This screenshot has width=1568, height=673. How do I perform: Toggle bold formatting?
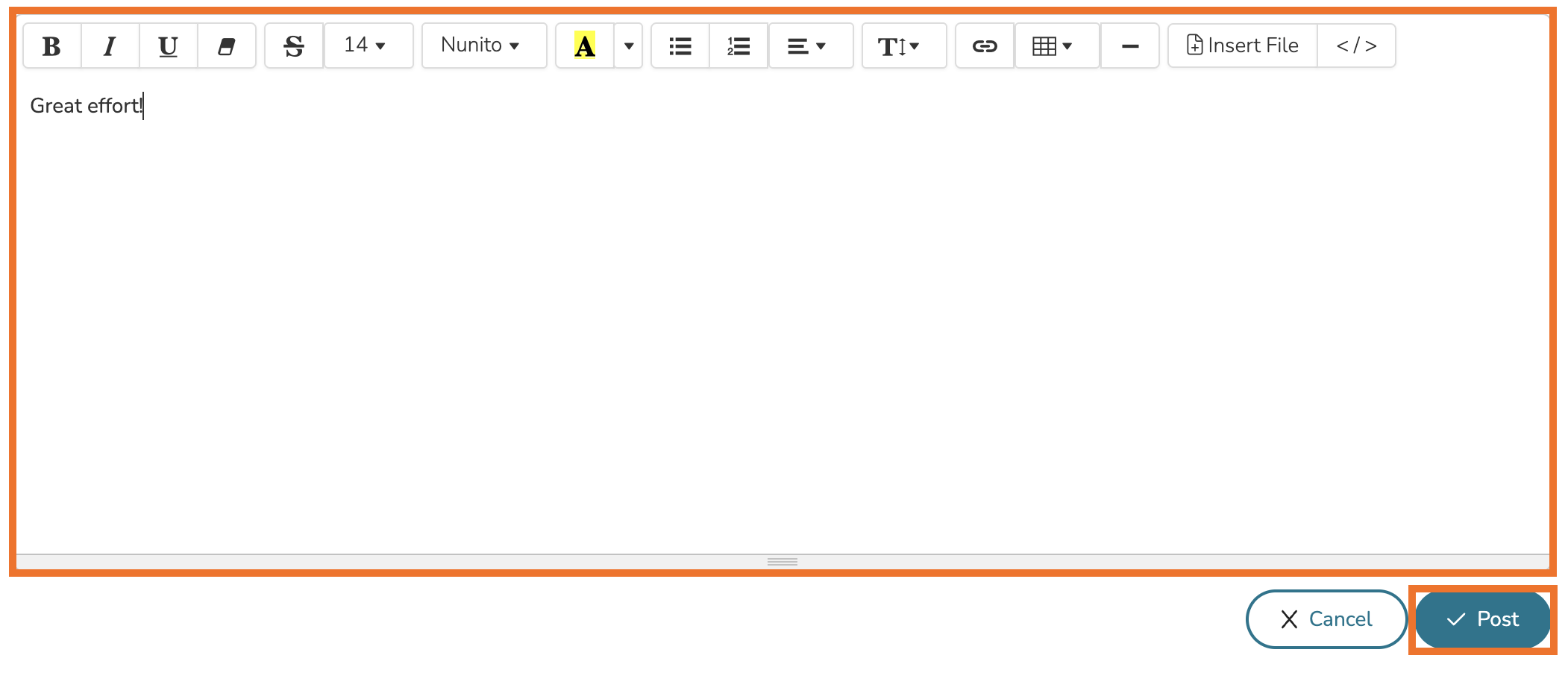coord(51,46)
